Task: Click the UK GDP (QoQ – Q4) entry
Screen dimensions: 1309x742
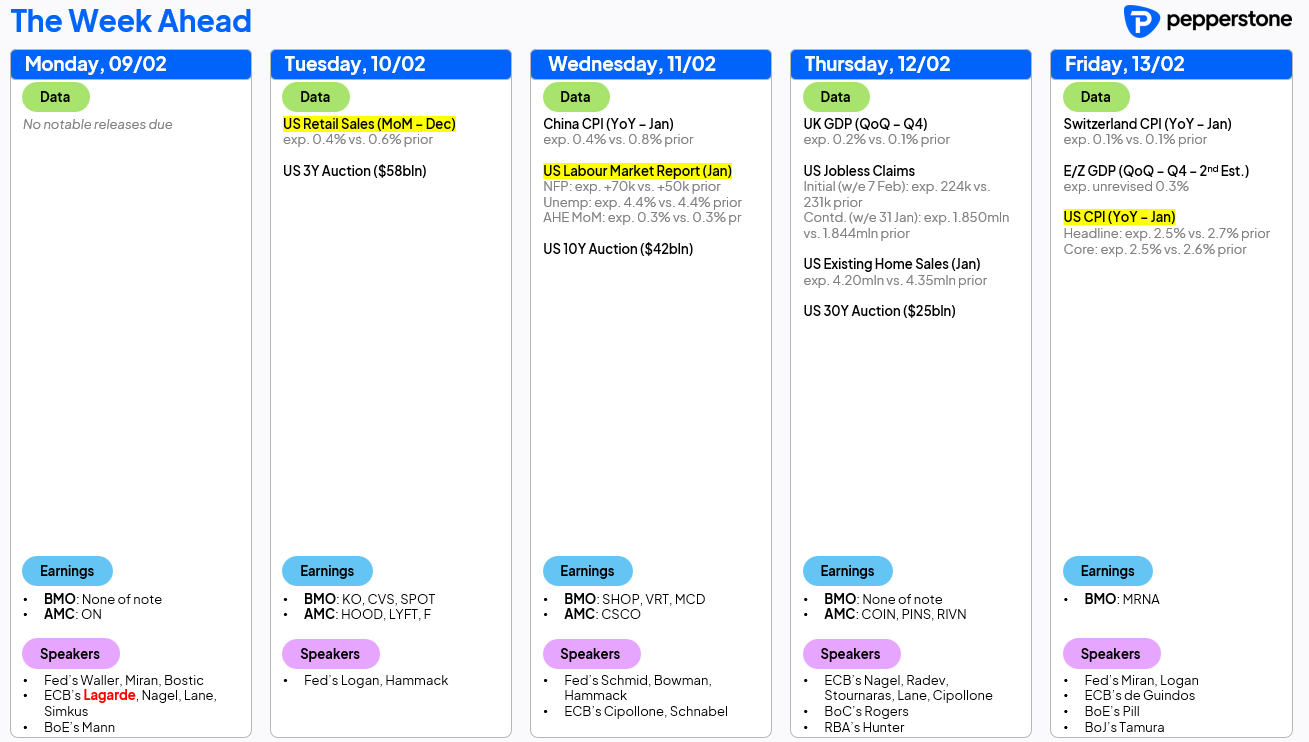Action: [x=865, y=124]
